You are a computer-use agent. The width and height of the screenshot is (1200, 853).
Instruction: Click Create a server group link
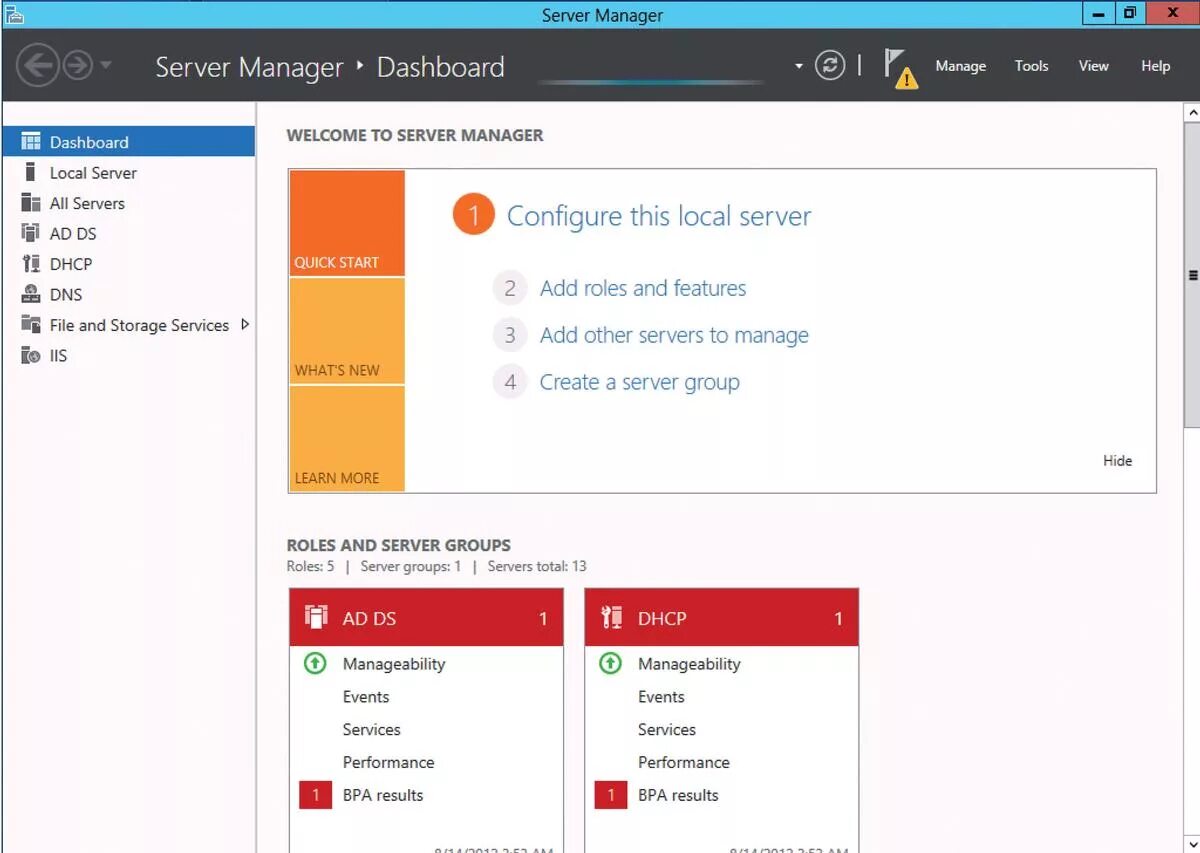[x=640, y=382]
